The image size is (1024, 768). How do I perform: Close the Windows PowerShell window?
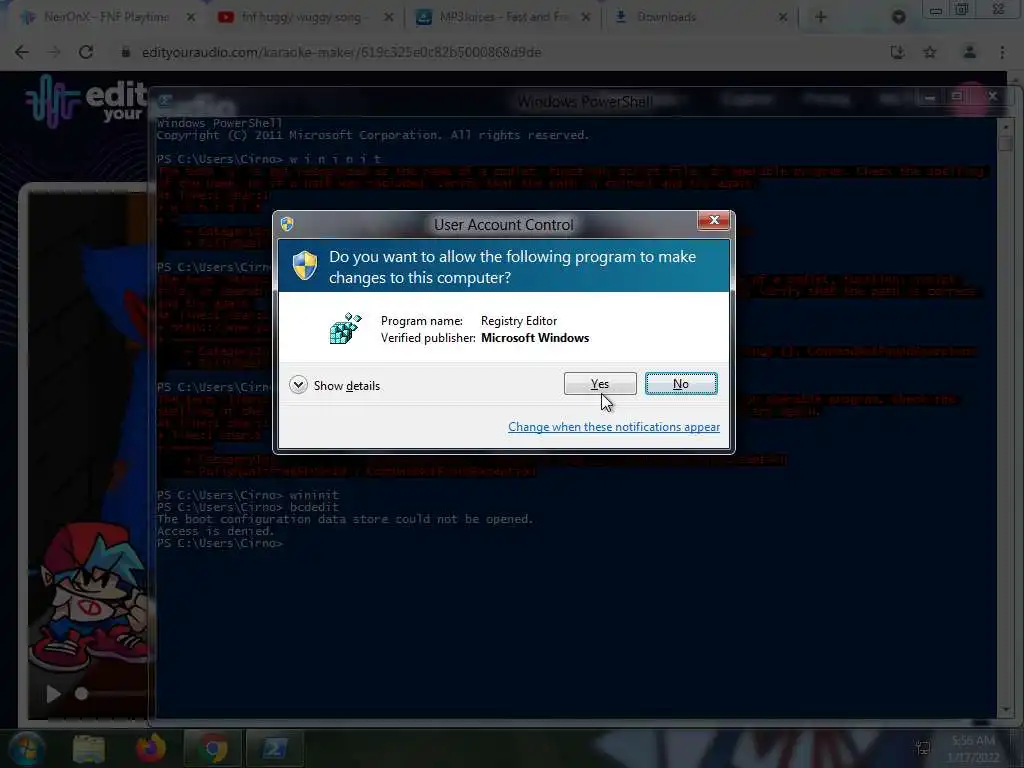point(993,97)
